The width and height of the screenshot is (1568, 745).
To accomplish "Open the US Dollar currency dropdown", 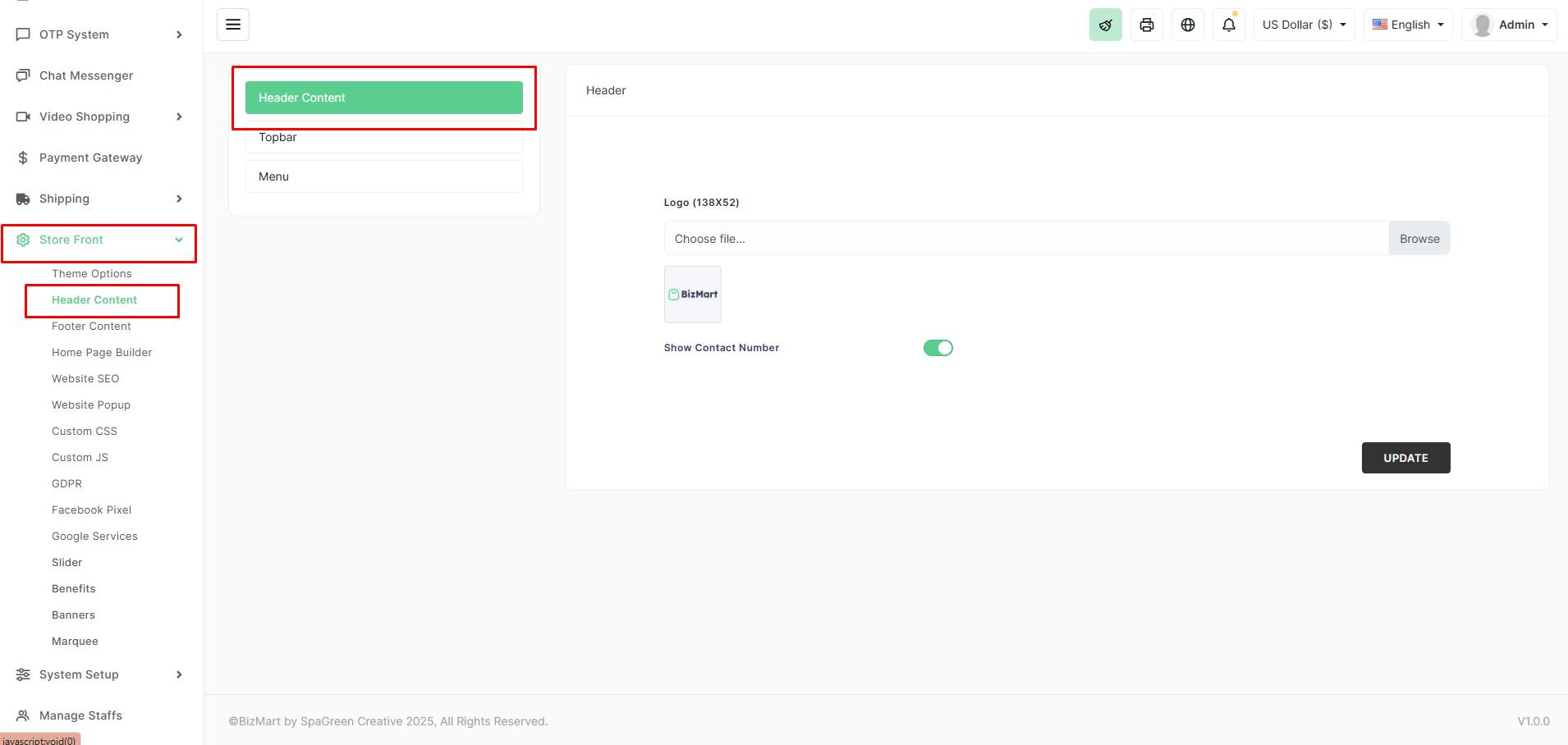I will (1303, 25).
